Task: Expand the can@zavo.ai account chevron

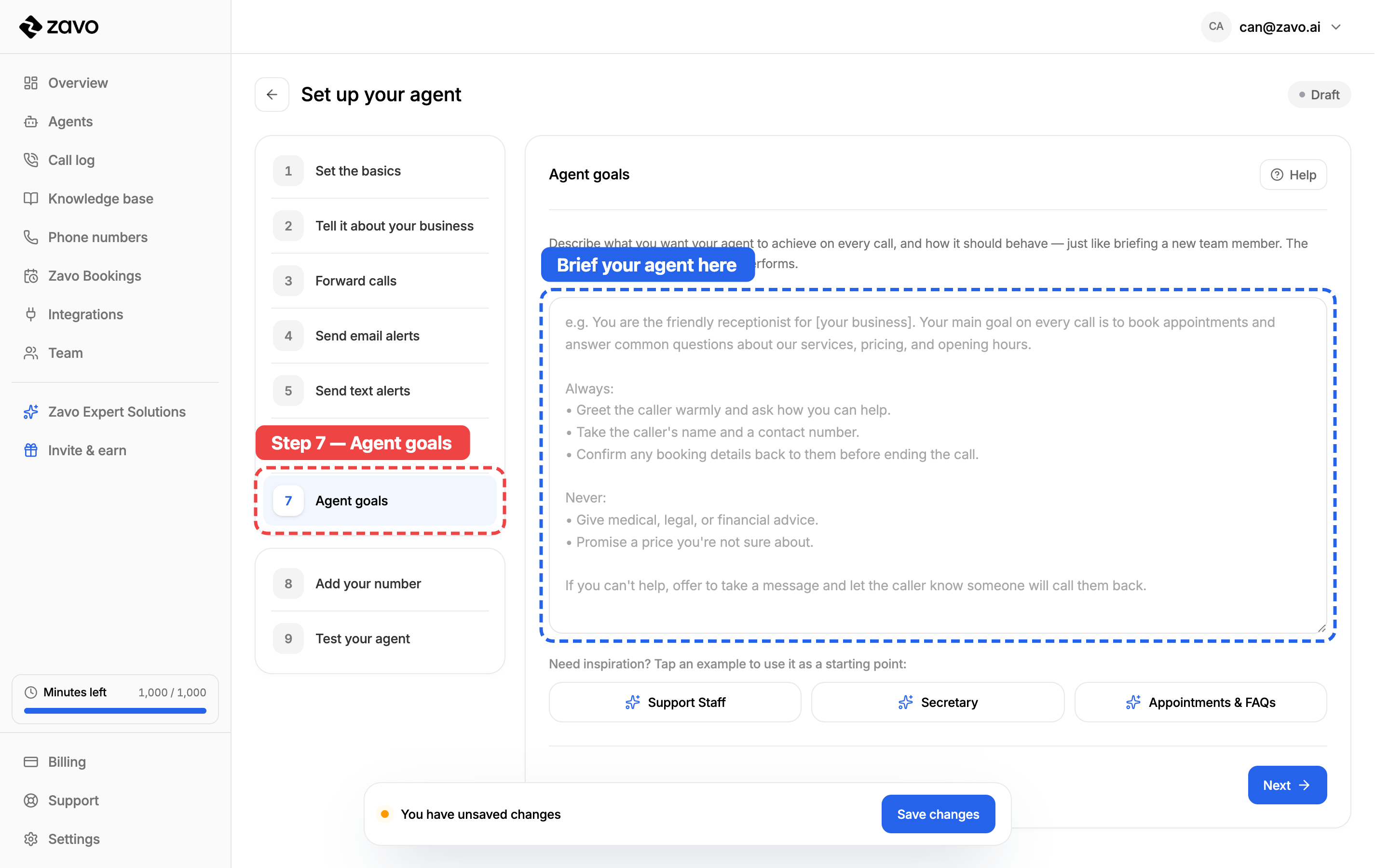Action: (1336, 27)
